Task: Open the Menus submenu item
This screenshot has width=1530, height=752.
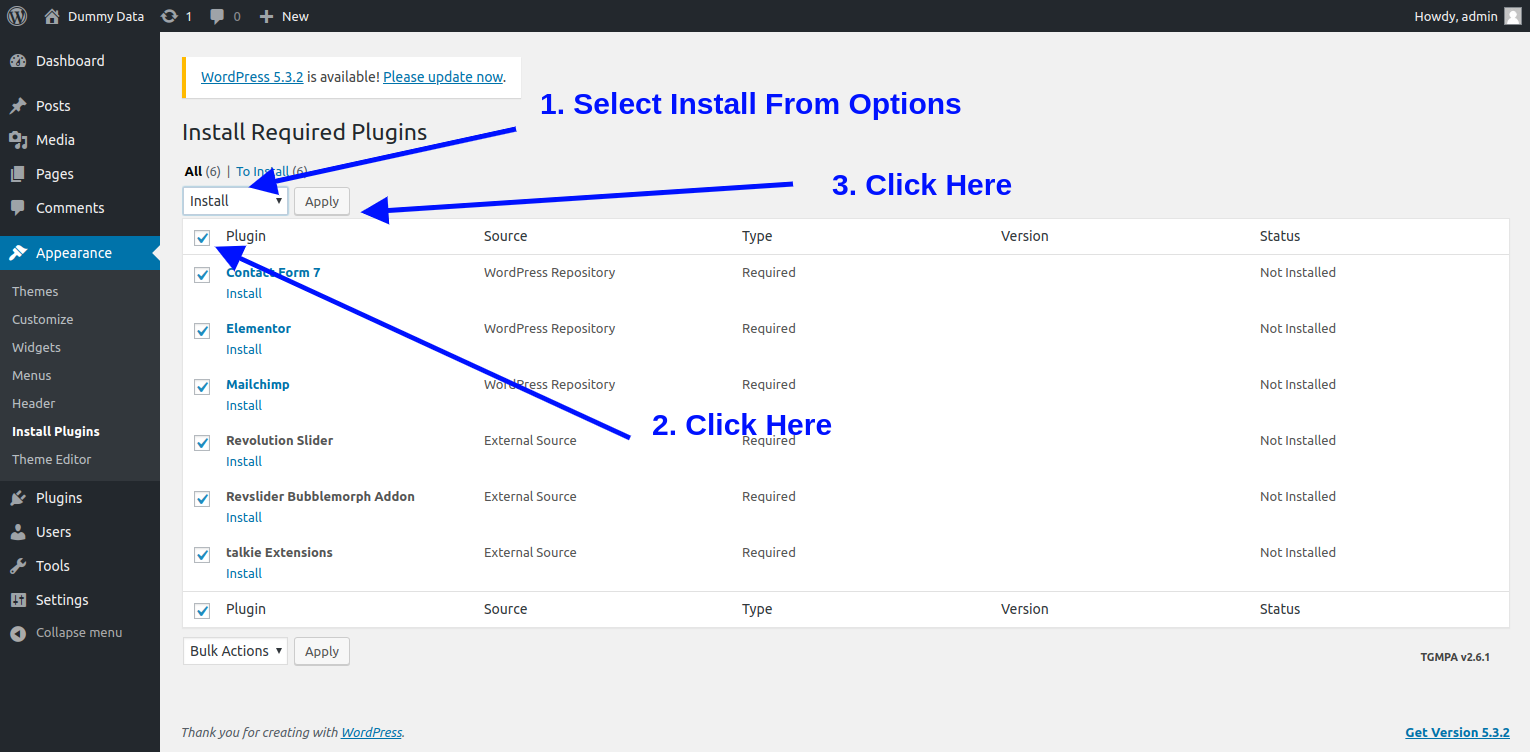Action: (x=32, y=376)
